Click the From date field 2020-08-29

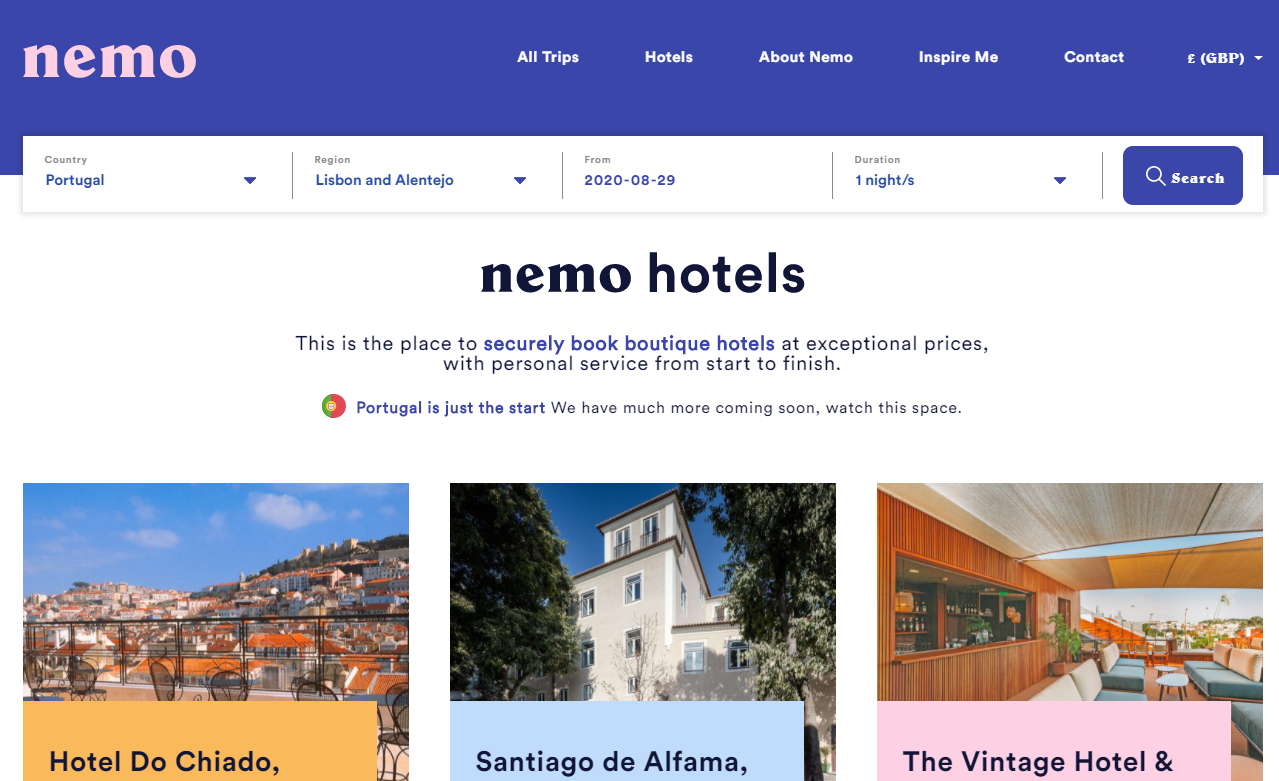click(697, 181)
